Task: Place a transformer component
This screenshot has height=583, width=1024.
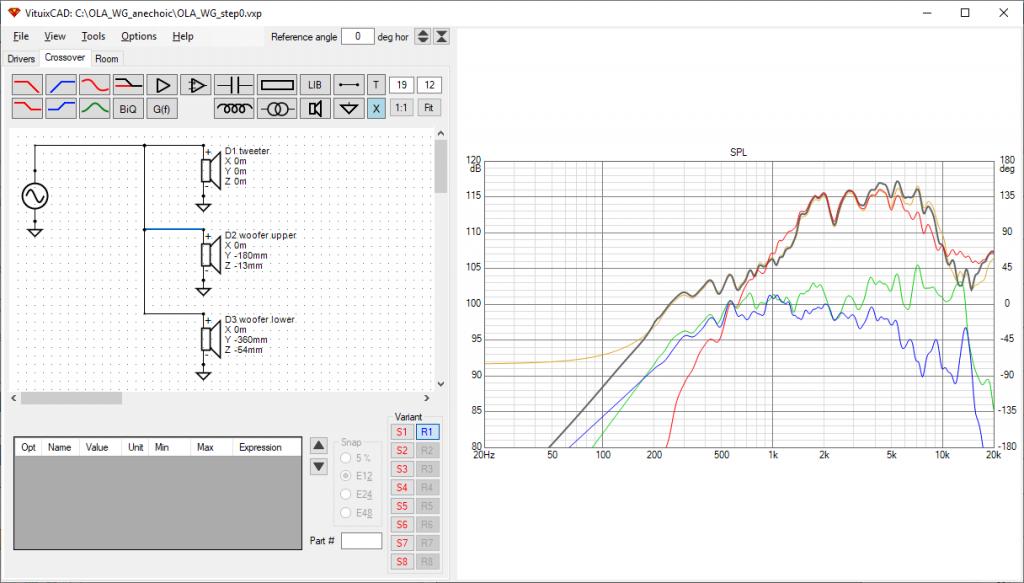Action: point(278,108)
